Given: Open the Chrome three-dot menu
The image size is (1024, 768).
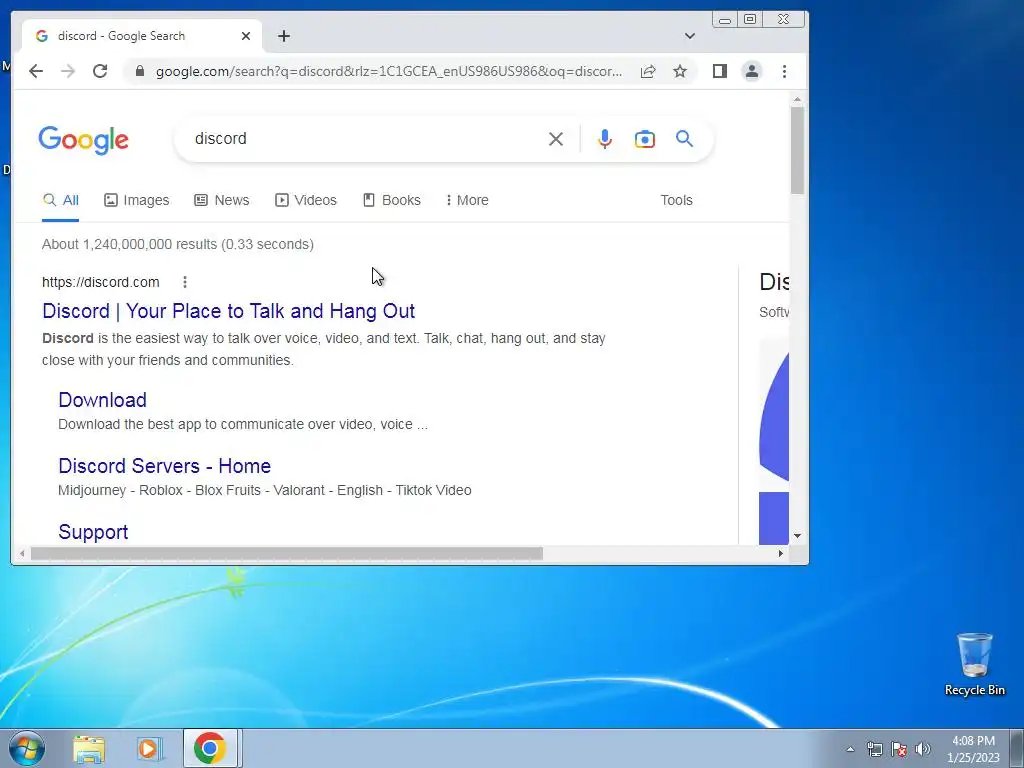Looking at the screenshot, I should point(784,71).
